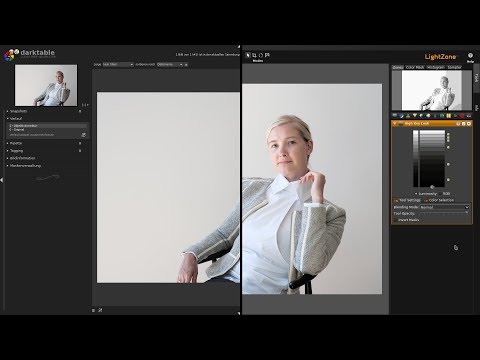Collapse the darktable left panel arrow
The width and height of the screenshot is (480, 360).
pos(2,180)
